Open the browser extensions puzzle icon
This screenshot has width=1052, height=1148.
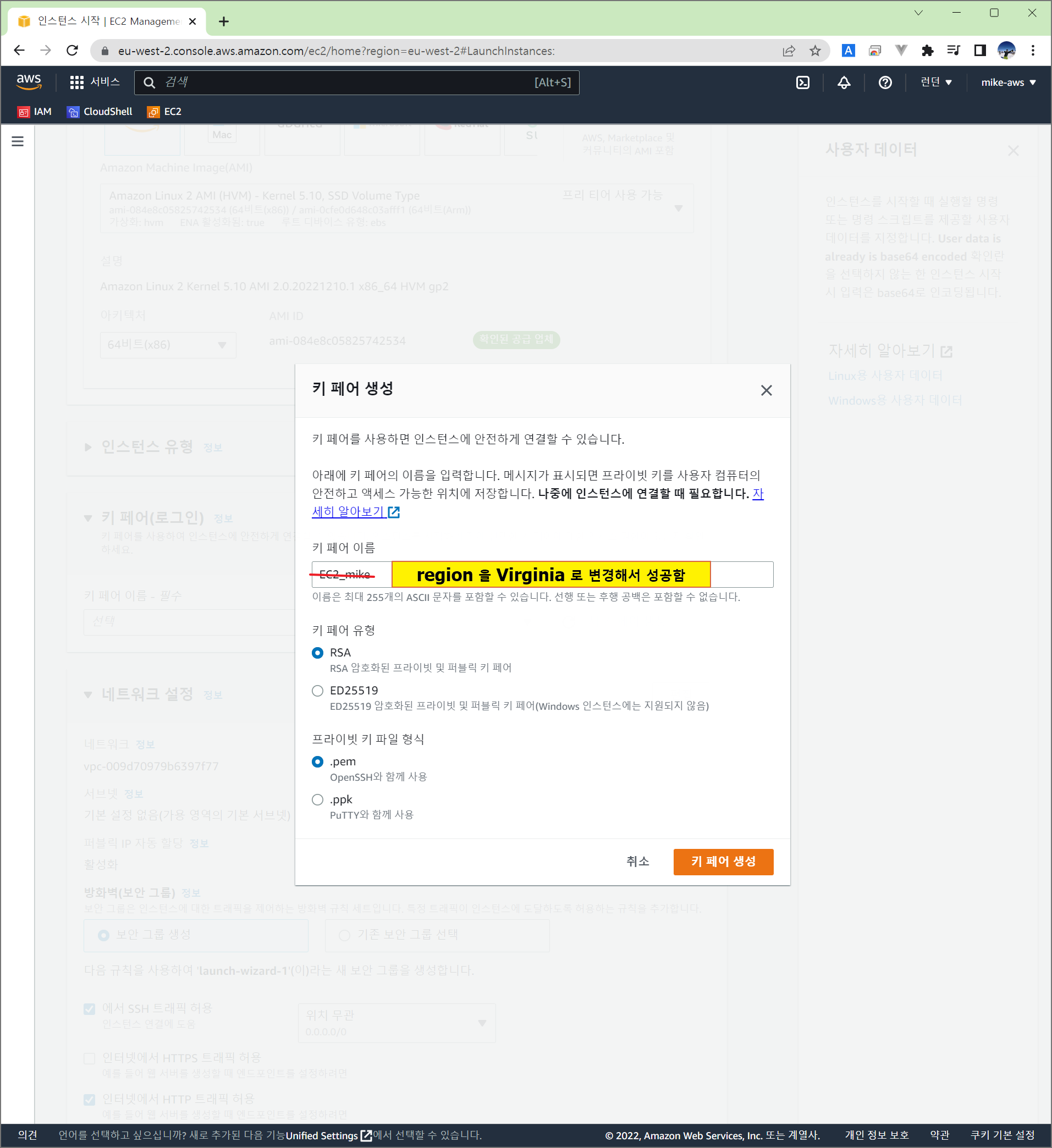[927, 51]
